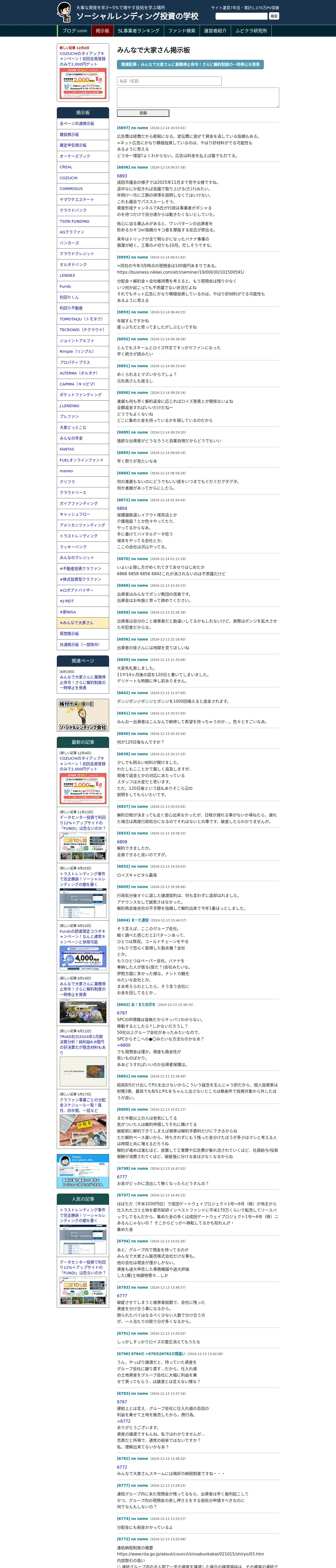The image size is (336, 1568).
Task: Open highlighted ※みんなで大家さん sidebar link
Action: 83,623
